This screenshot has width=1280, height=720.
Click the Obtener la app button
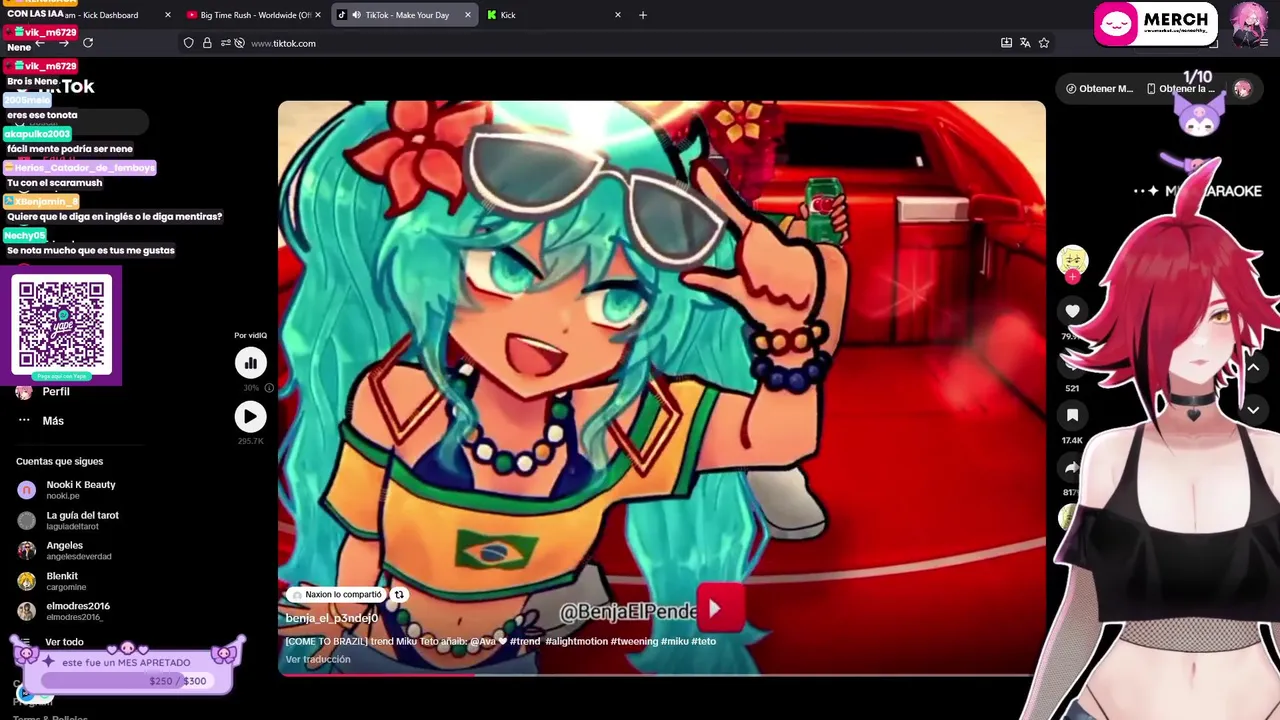coord(1181,89)
